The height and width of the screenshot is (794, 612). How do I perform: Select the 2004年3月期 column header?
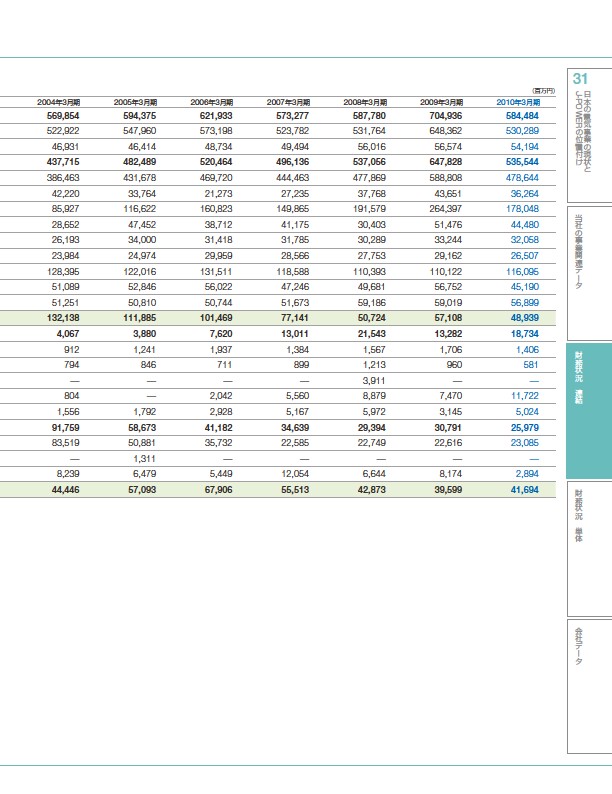click(58, 102)
